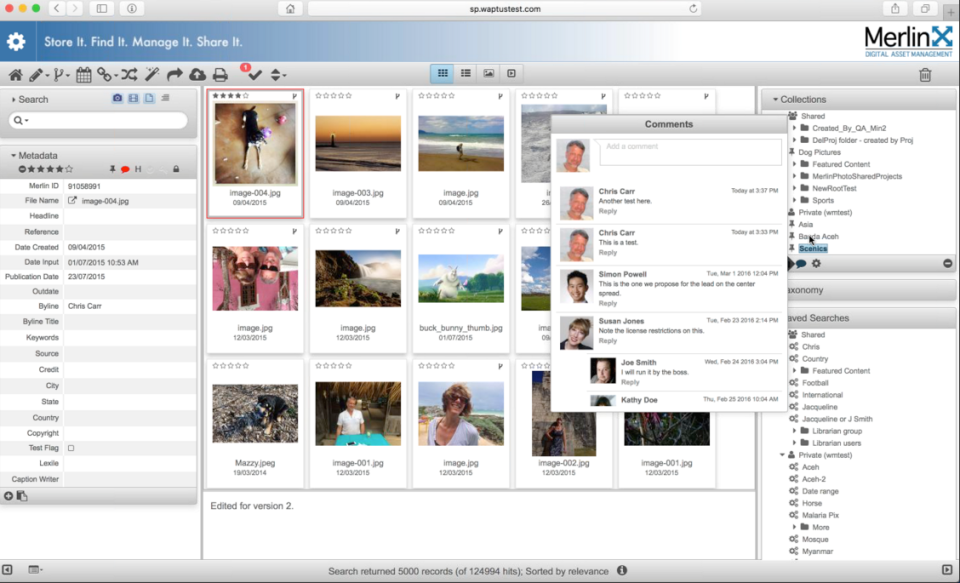Toggle the camera photo filter in Search
This screenshot has height=583, width=960.
(117, 99)
